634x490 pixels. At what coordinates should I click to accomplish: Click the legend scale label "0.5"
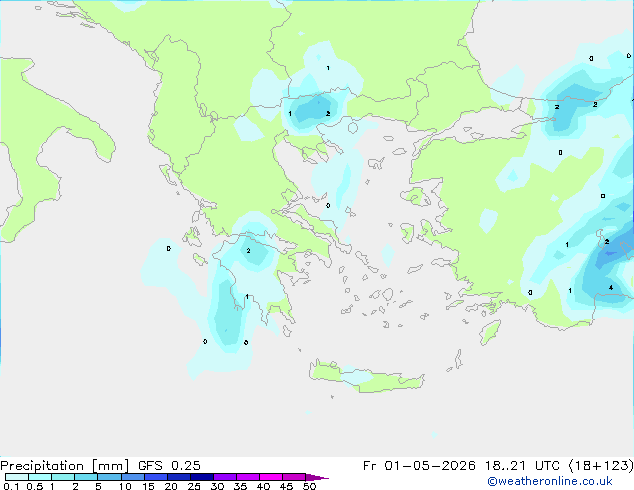pyautogui.click(x=35, y=486)
